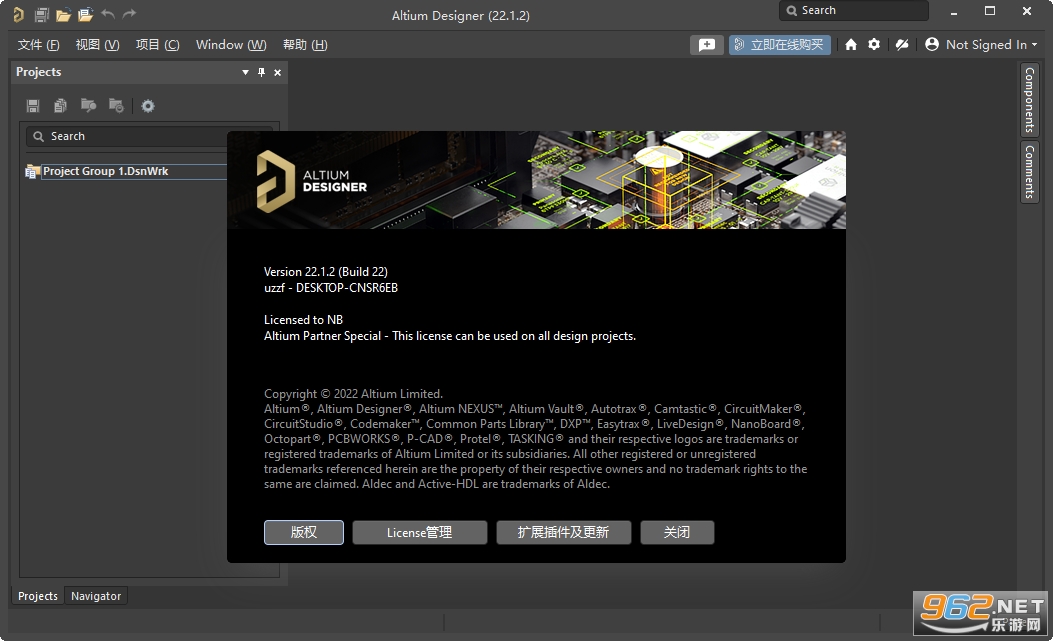Pin the Projects panel
The height and width of the screenshot is (641, 1053).
pyautogui.click(x=261, y=72)
